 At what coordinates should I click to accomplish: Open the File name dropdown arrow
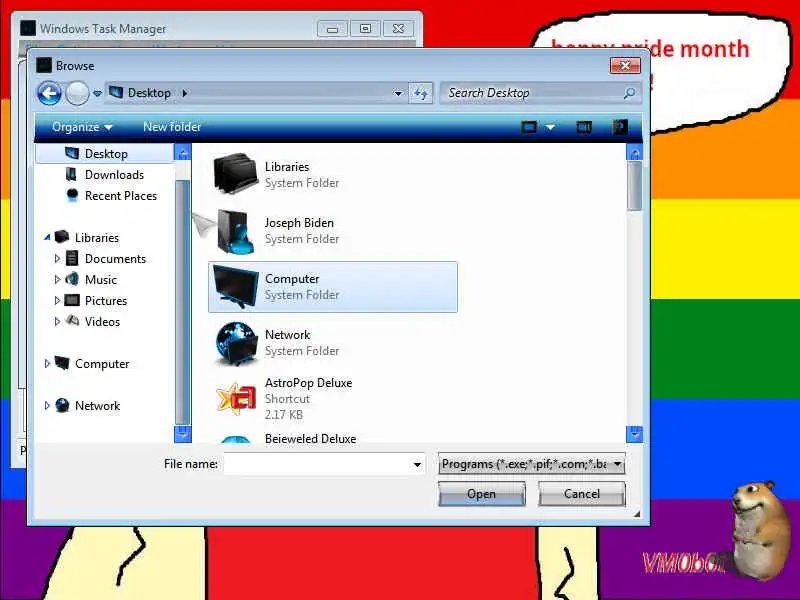tap(417, 464)
